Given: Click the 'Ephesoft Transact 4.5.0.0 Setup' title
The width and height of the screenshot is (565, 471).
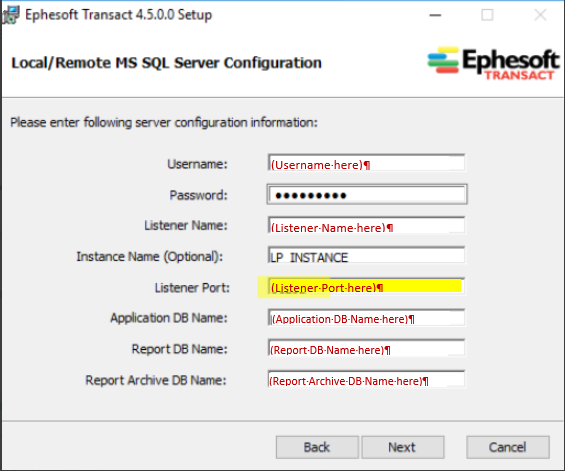Looking at the screenshot, I should point(119,15).
